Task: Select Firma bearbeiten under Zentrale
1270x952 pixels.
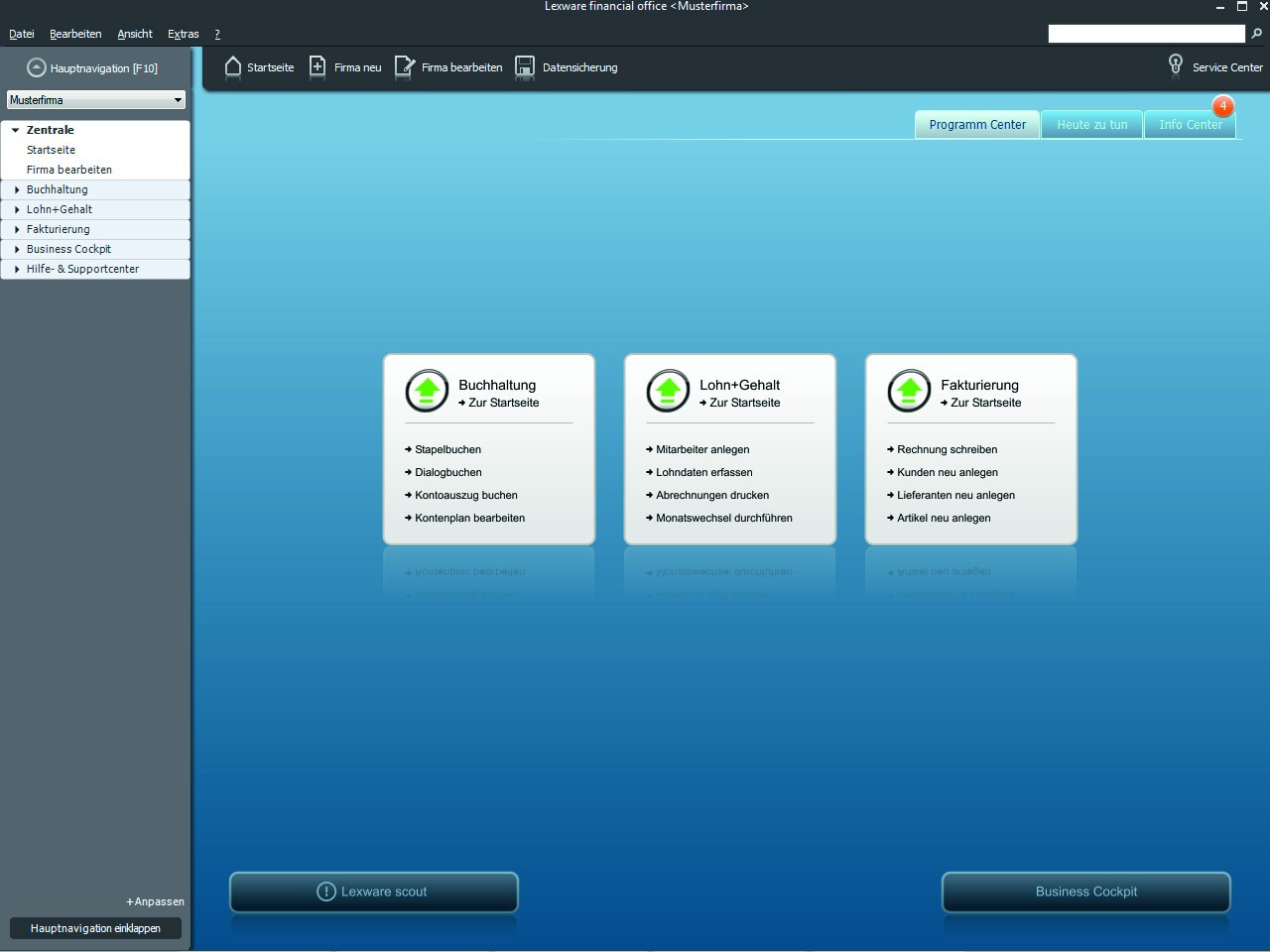Action: [69, 170]
